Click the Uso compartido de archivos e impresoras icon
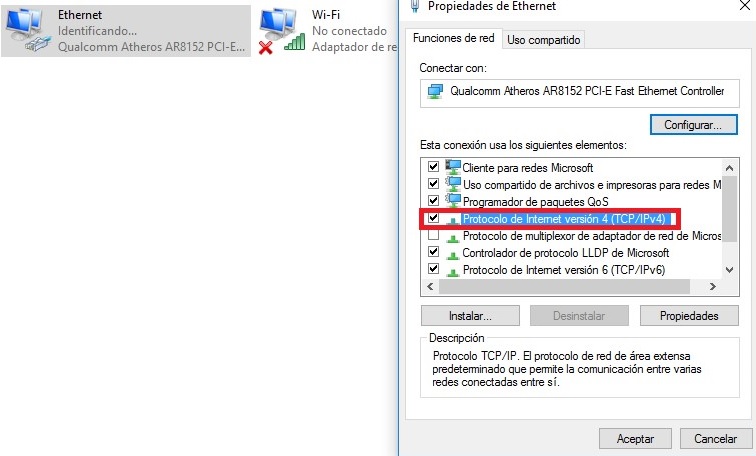Viewport: 756px width, 456px height. click(453, 185)
